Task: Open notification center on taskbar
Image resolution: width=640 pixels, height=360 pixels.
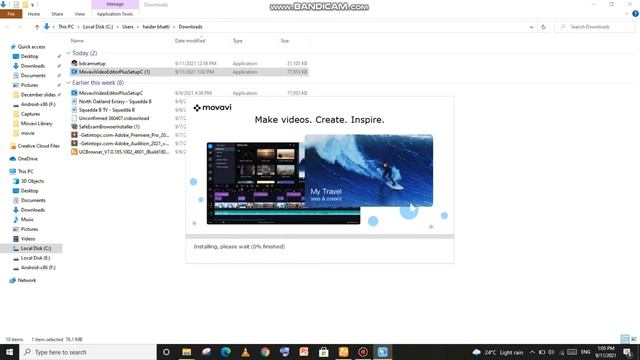Action: [628, 352]
